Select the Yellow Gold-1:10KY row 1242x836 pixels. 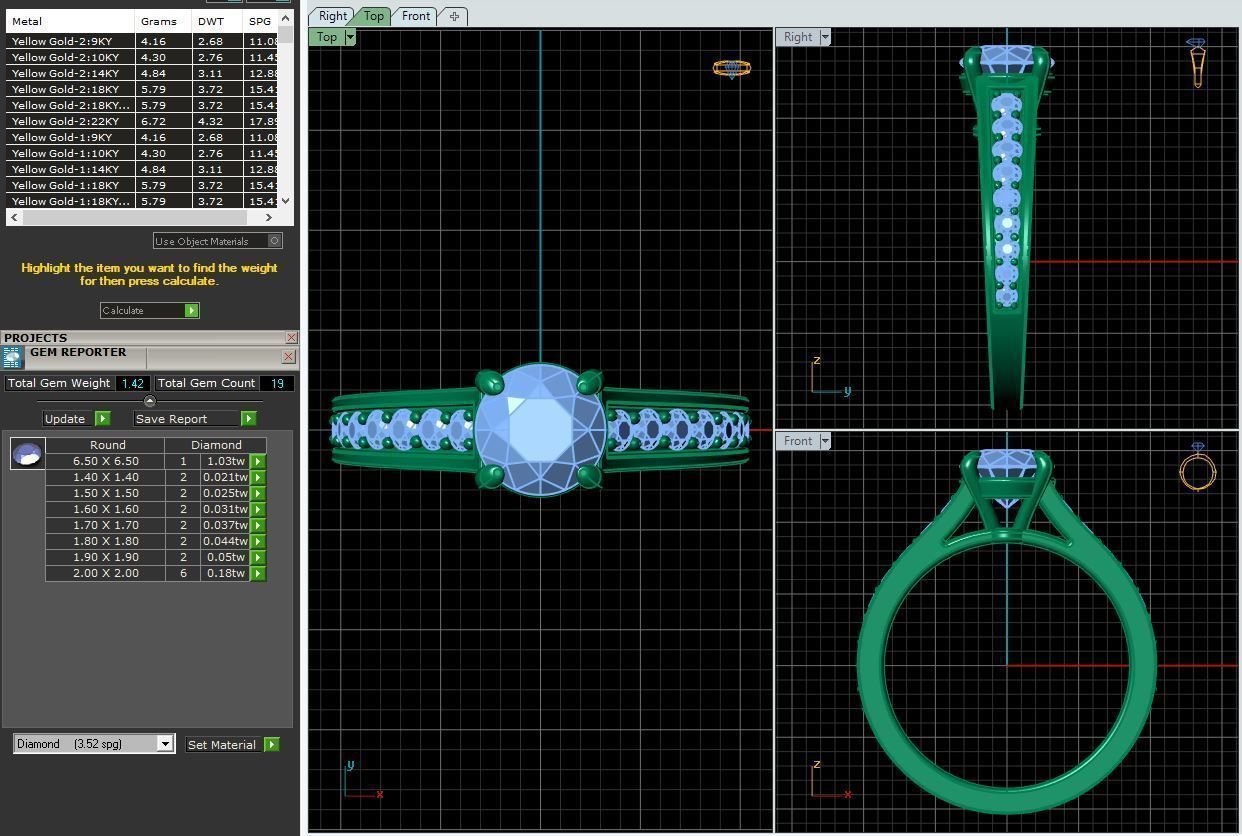pyautogui.click(x=142, y=153)
